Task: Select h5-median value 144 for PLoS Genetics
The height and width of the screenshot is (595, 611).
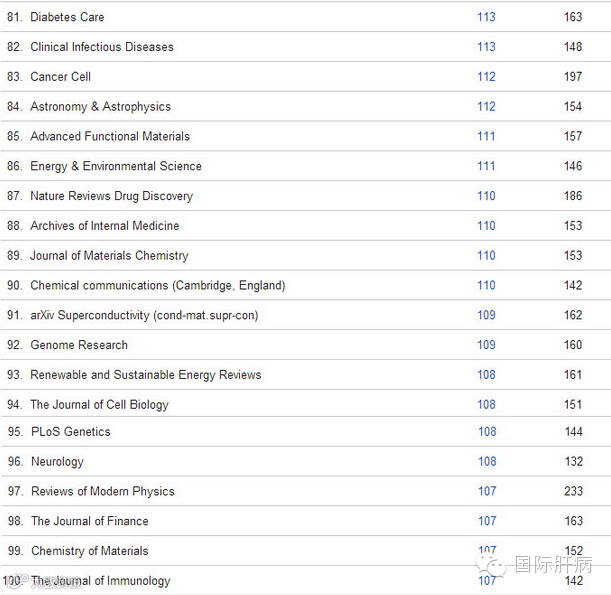Action: [x=574, y=432]
